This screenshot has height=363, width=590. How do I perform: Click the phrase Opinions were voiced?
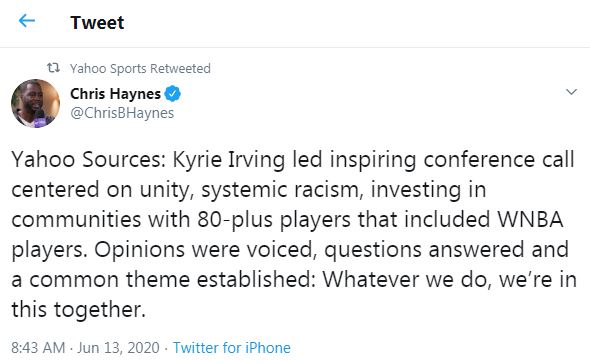(205, 250)
